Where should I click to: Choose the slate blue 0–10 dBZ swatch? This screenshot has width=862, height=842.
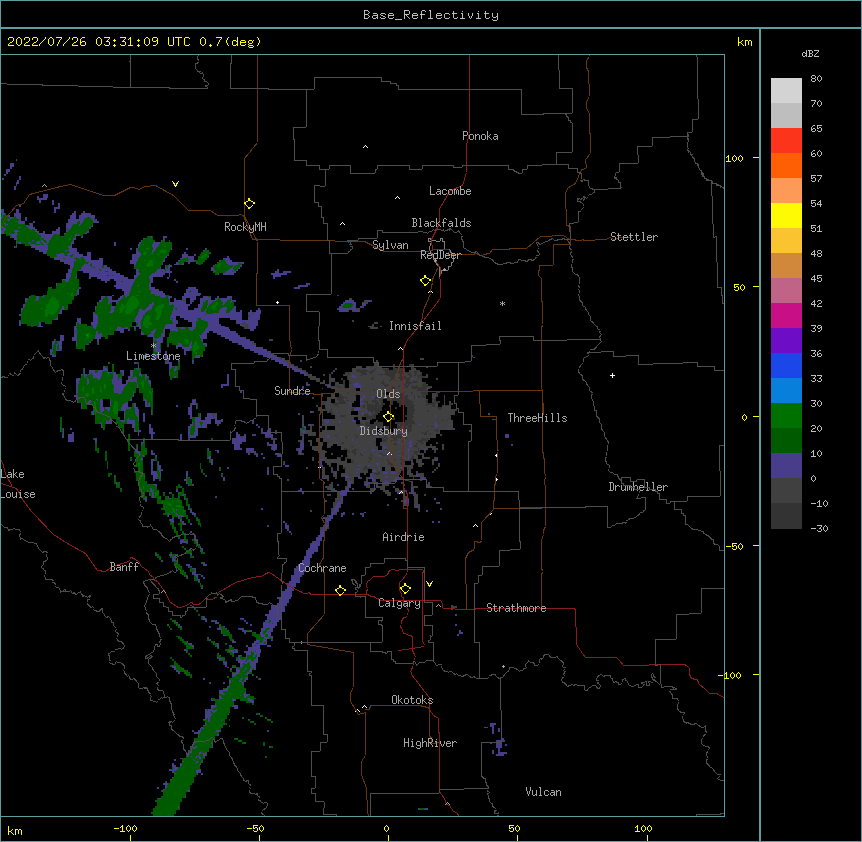point(786,466)
